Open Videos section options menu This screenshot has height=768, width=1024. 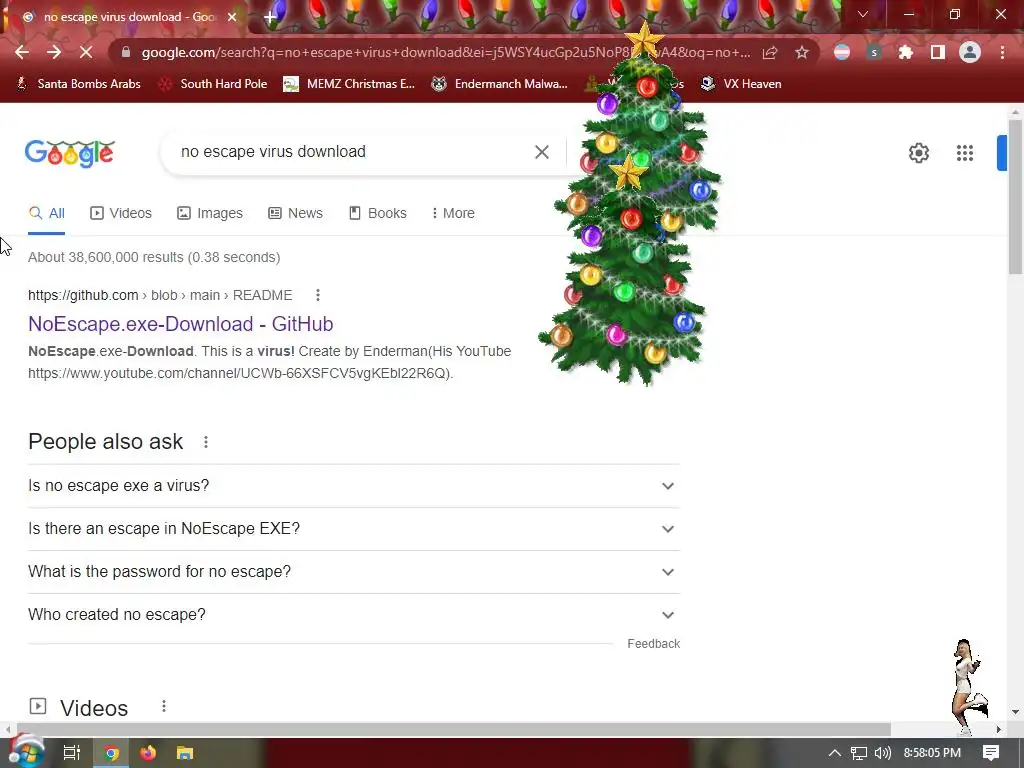point(164,707)
